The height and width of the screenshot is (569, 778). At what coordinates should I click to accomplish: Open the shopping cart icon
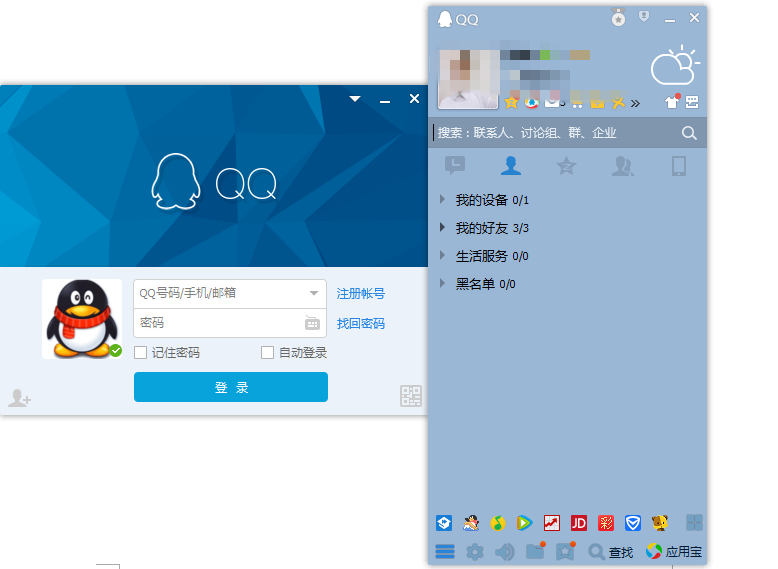577,103
